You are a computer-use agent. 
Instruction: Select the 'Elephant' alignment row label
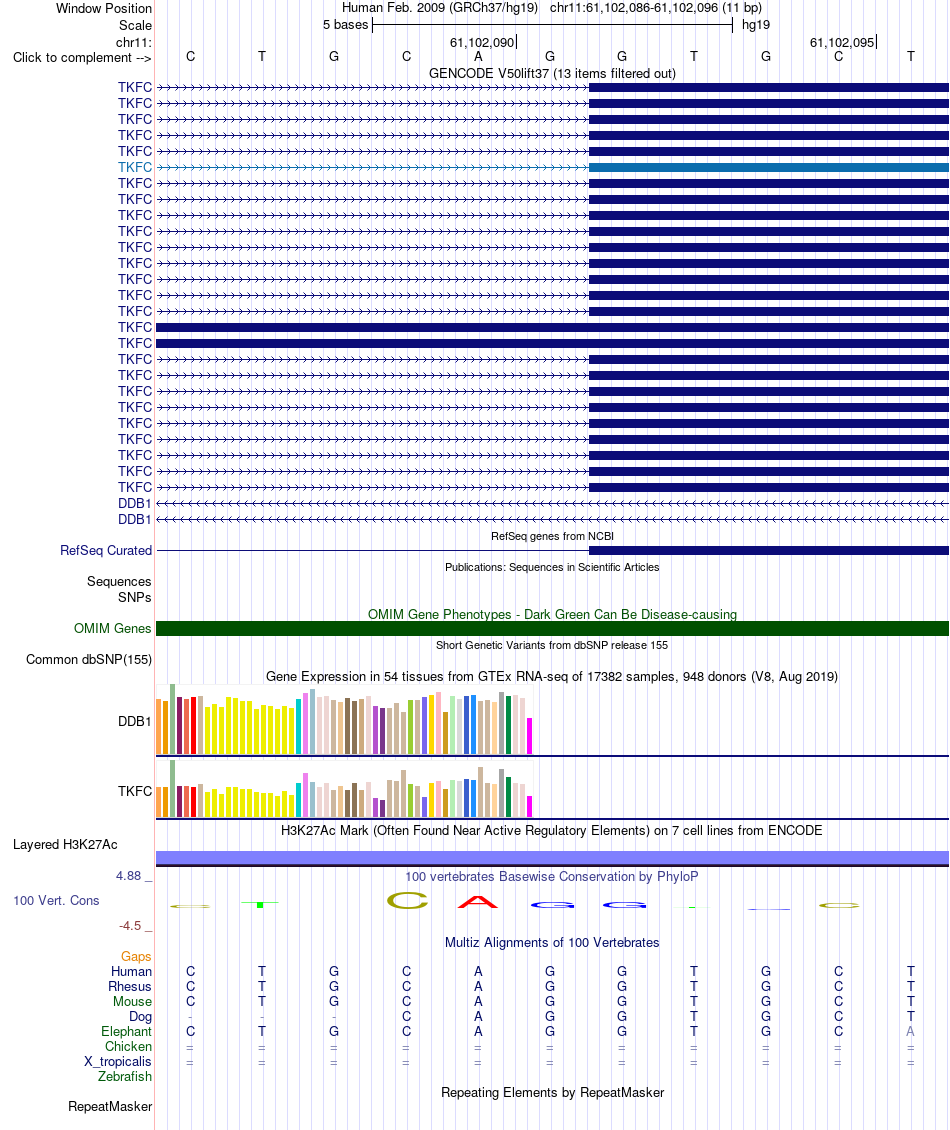pos(127,1032)
